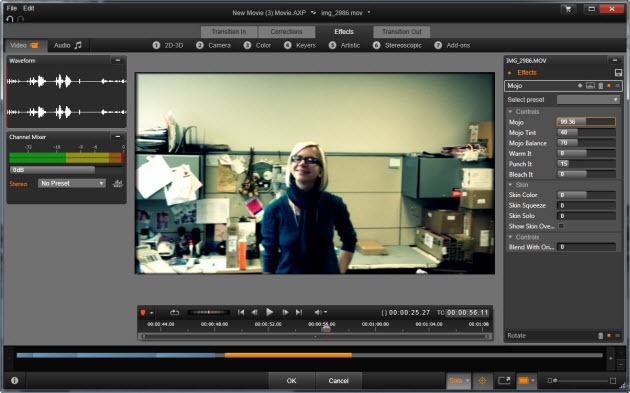630x393 pixels.
Task: Click the channel mixer settings icon beside No Preset
Action: point(118,184)
